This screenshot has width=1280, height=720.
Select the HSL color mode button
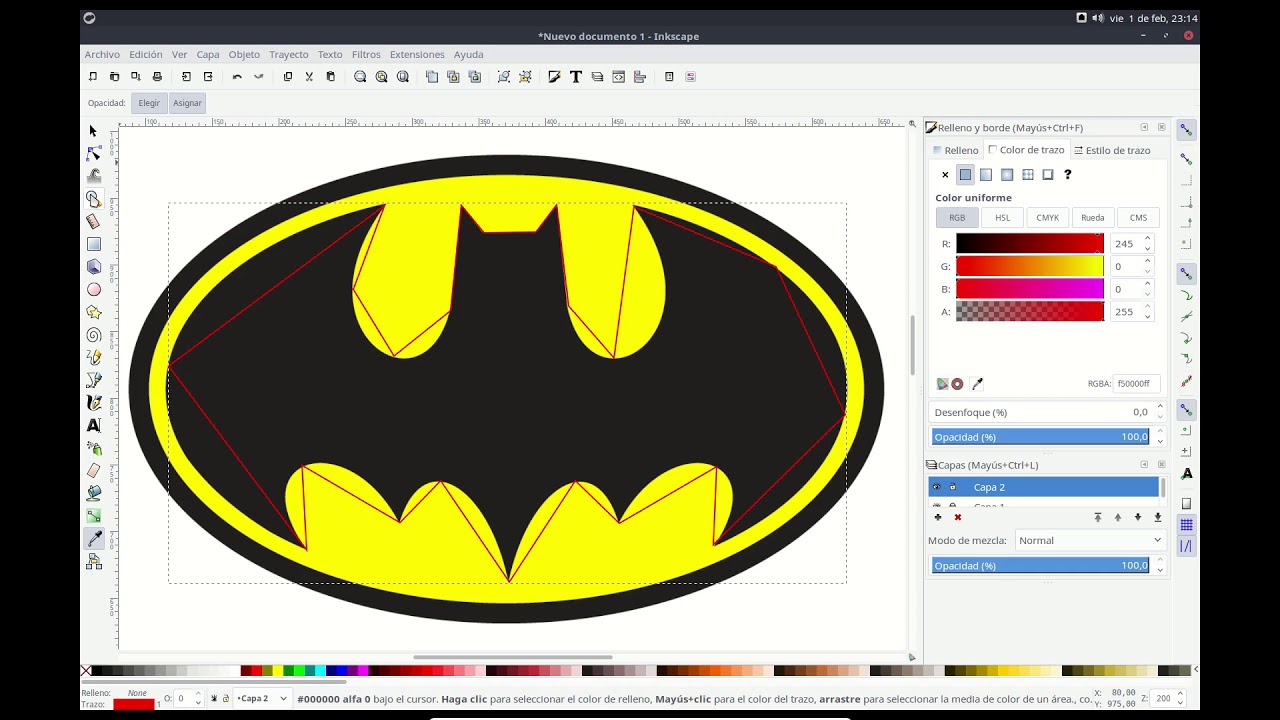click(x=1002, y=218)
